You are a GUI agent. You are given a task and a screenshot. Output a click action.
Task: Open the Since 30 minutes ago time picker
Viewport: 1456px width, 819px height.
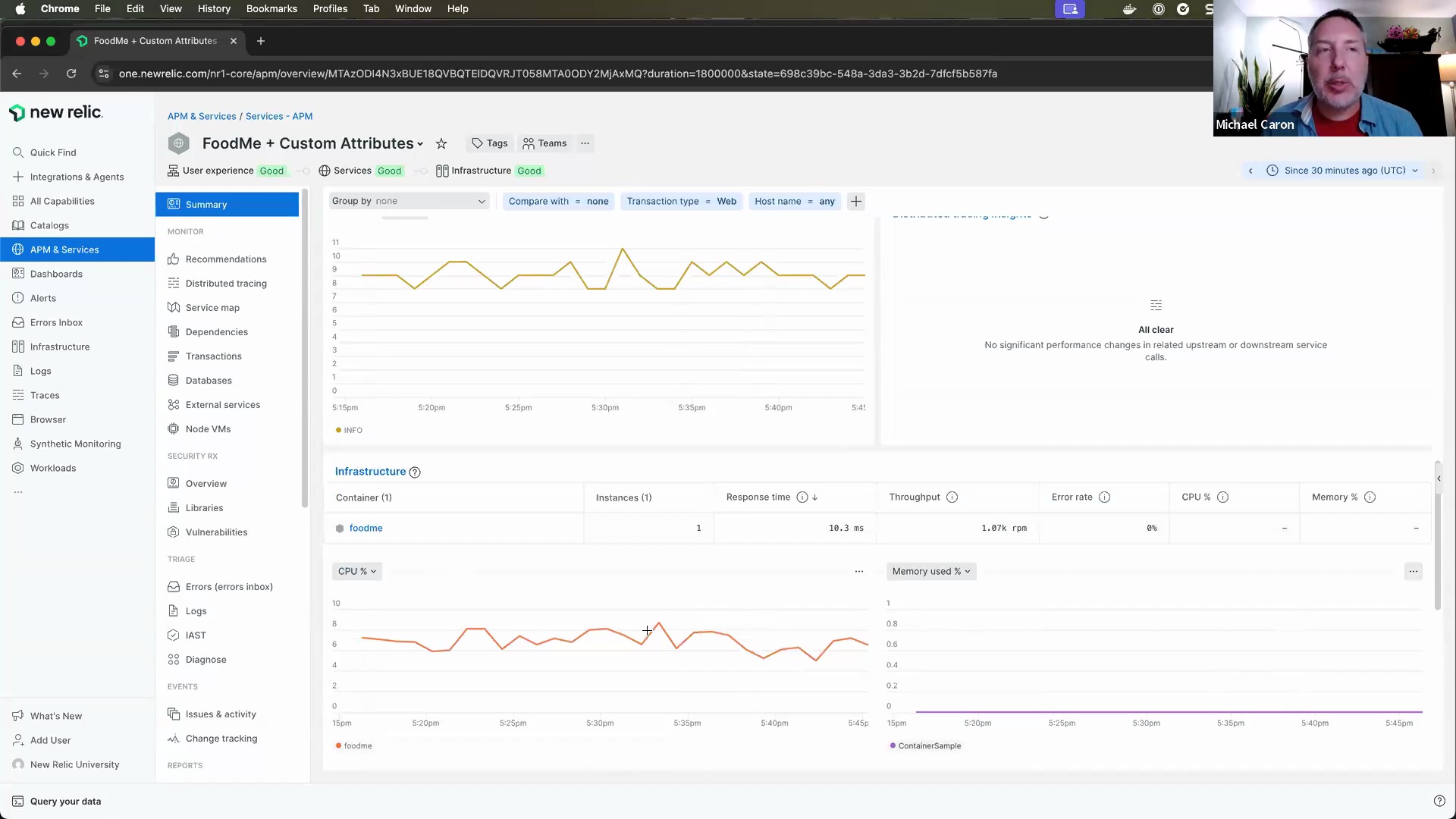(x=1344, y=171)
